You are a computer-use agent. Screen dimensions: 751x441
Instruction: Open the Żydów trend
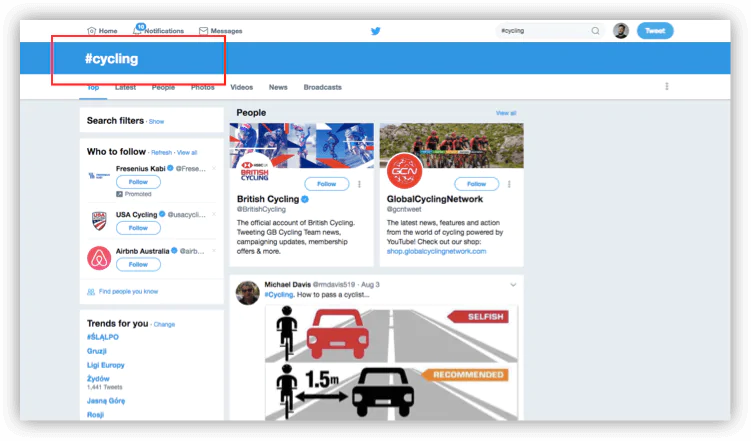click(x=98, y=378)
